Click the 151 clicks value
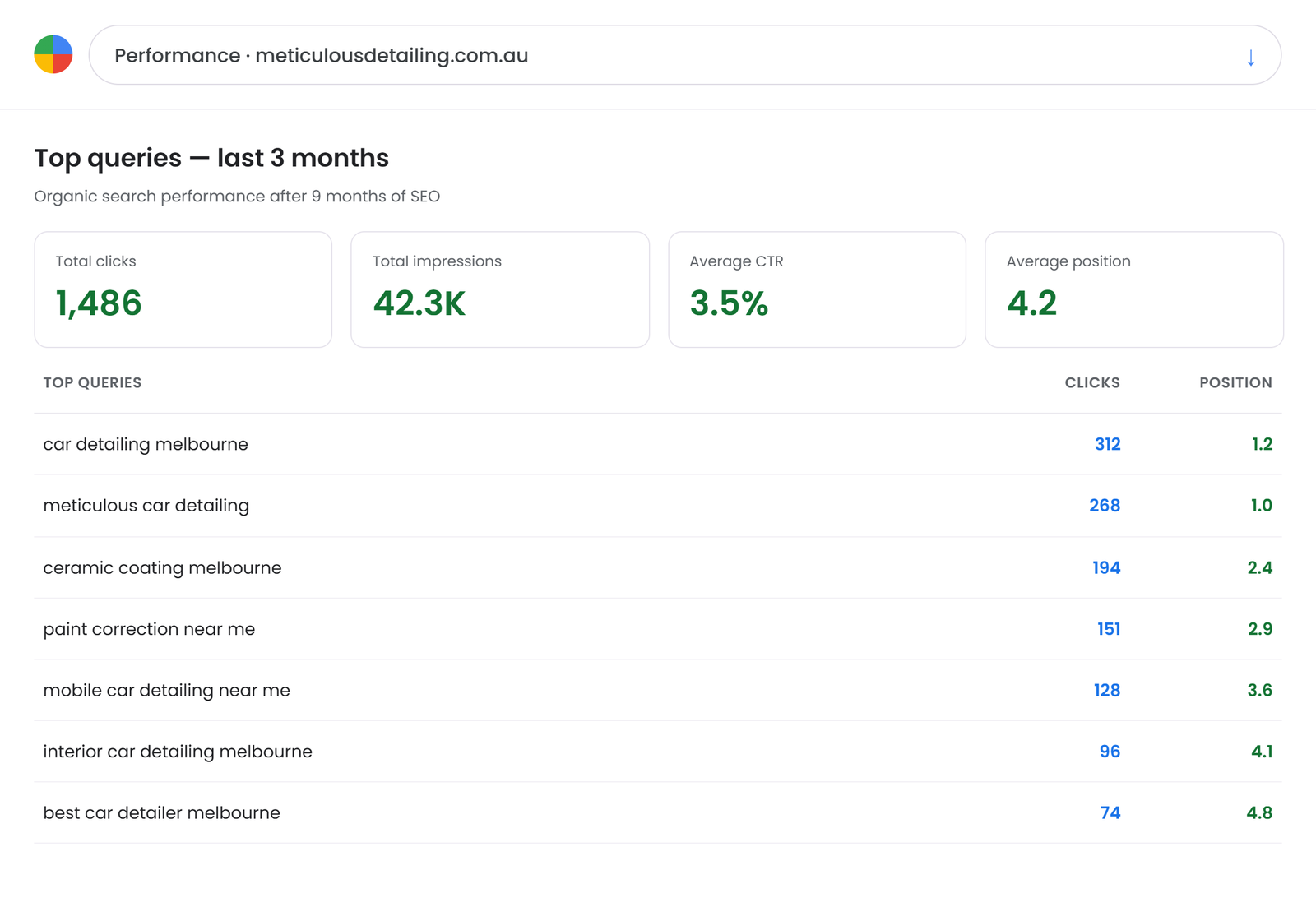 (1109, 629)
